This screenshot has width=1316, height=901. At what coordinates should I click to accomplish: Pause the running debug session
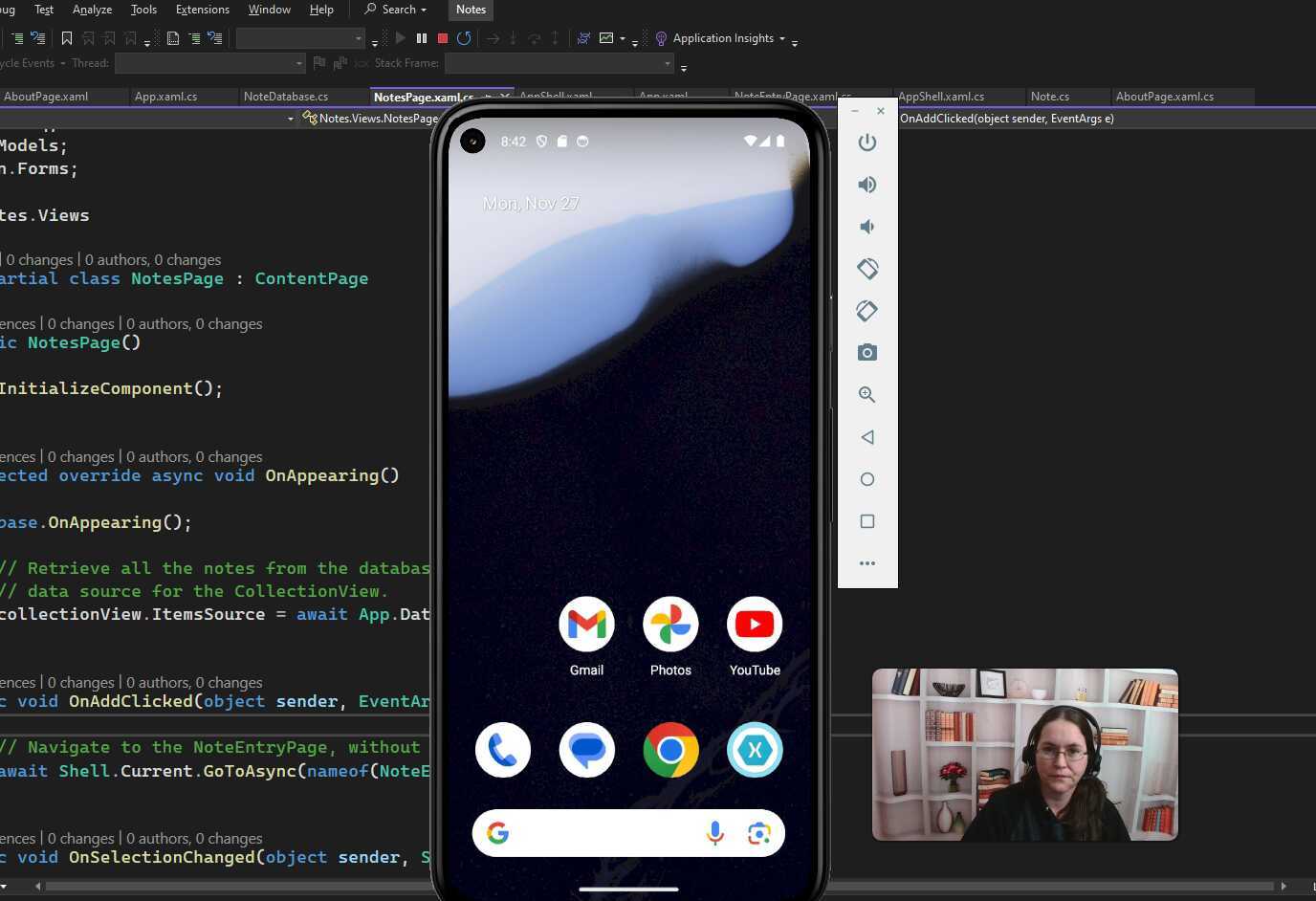pos(421,38)
